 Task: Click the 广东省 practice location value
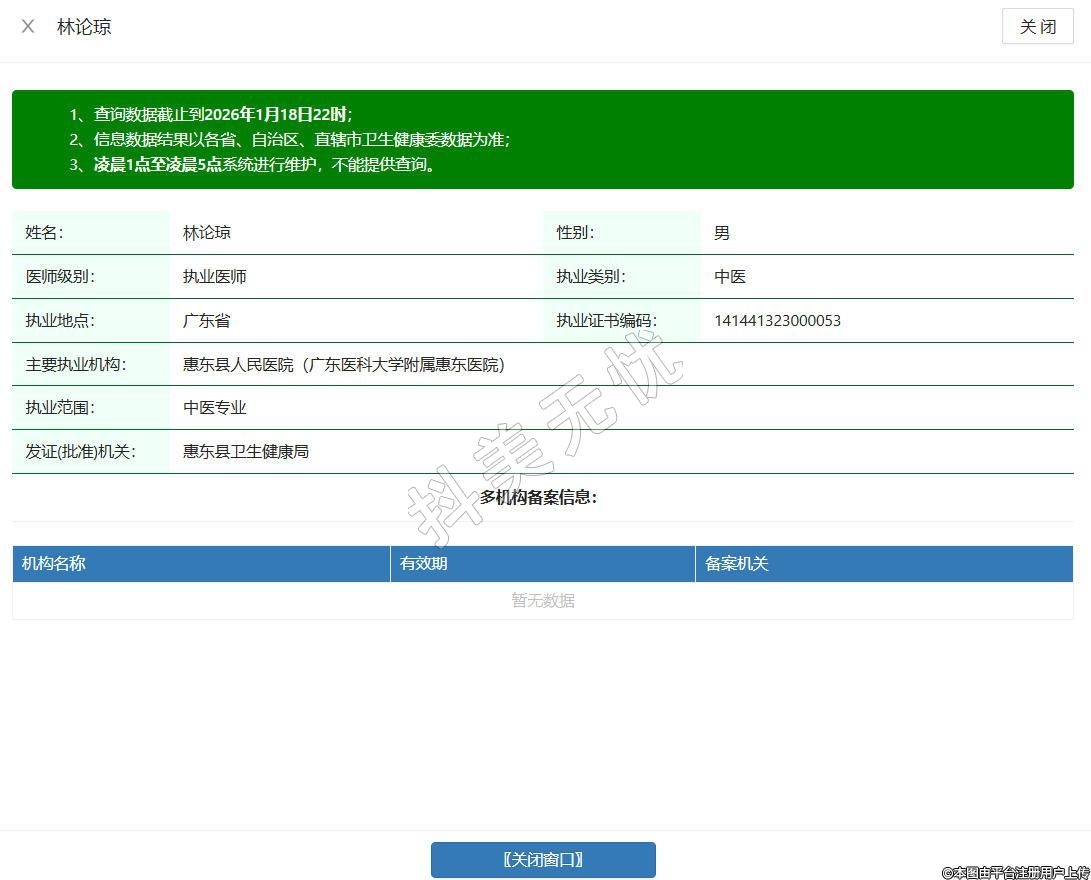pos(206,321)
